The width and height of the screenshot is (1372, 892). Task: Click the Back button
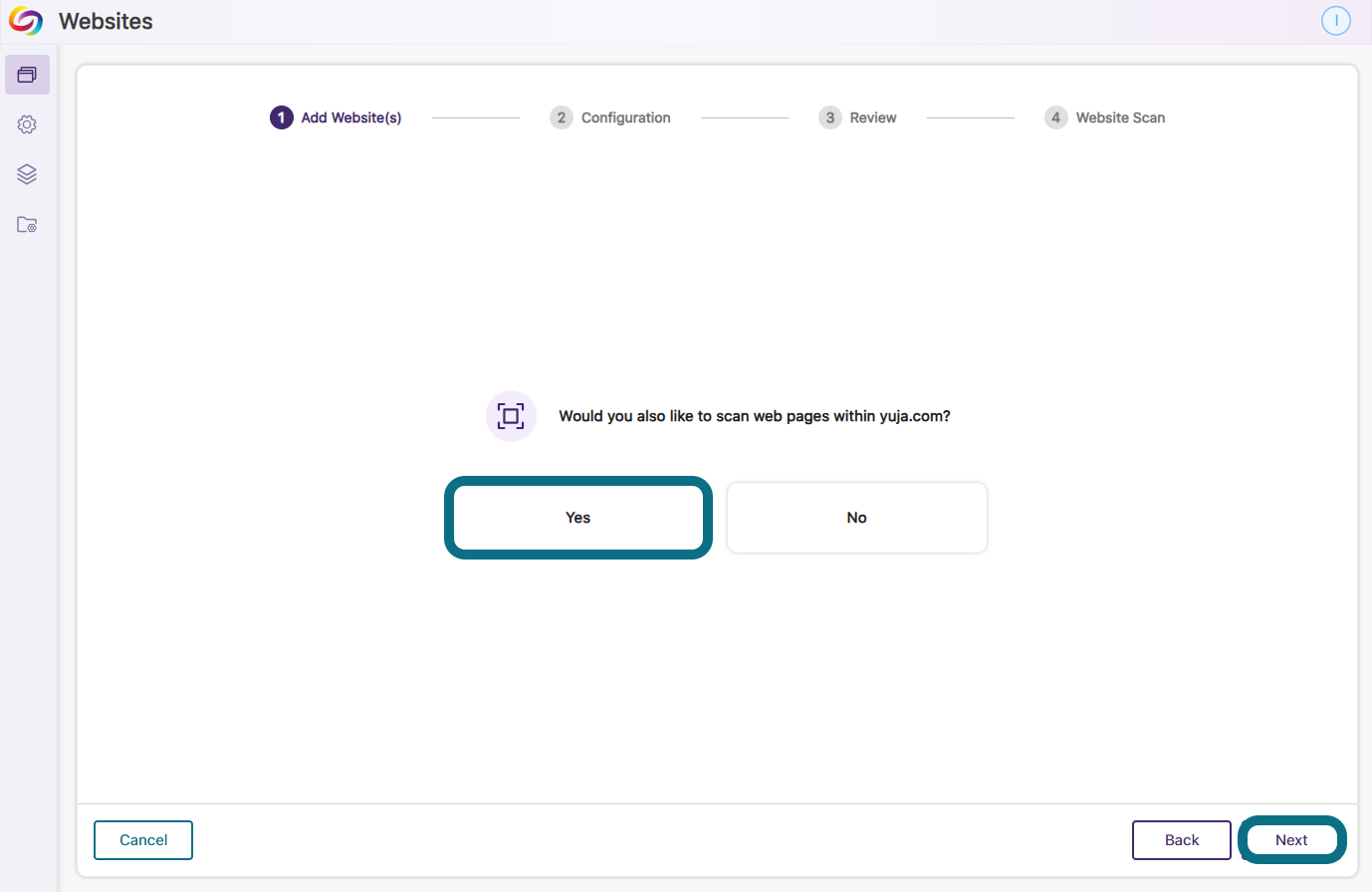point(1182,840)
